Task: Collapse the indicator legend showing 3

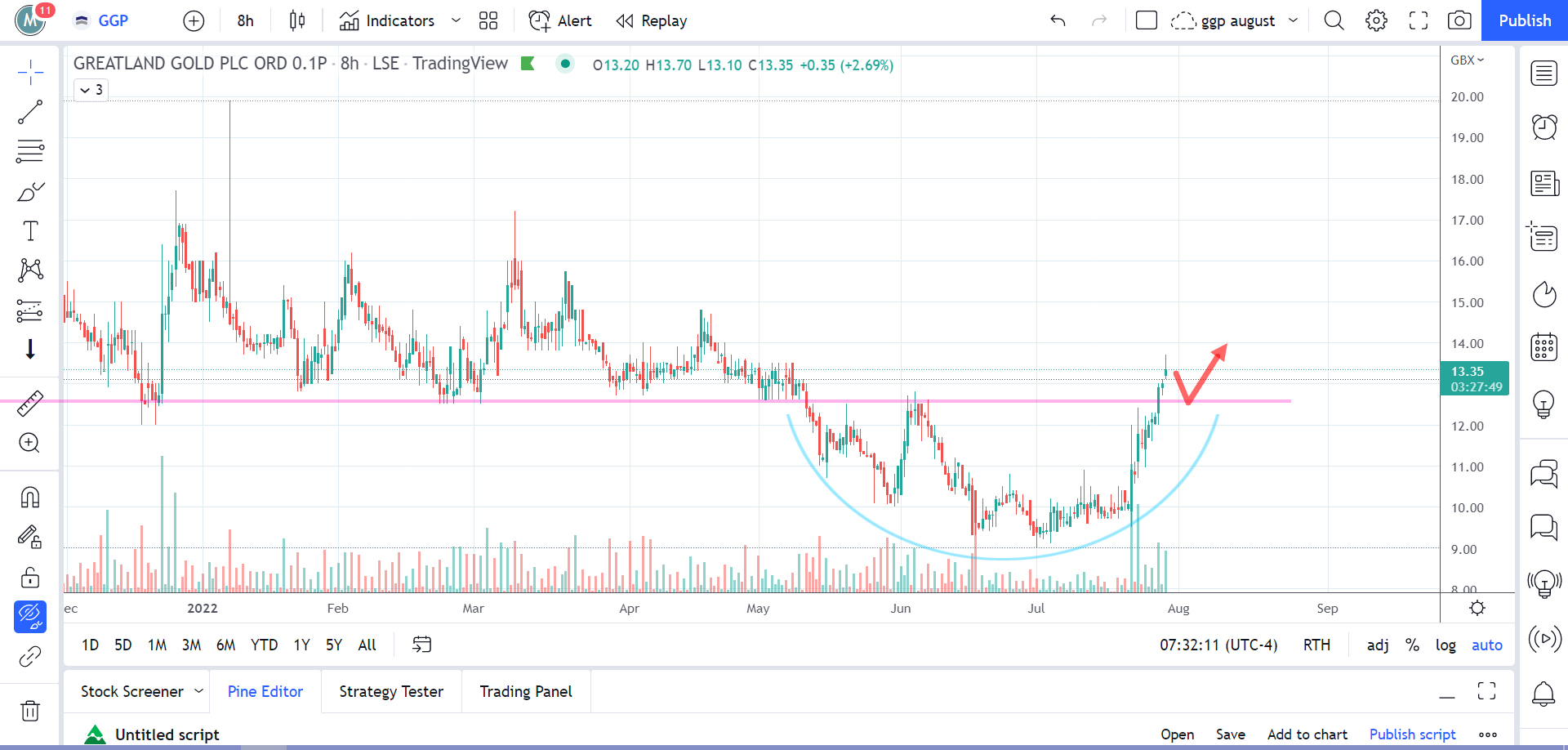Action: [91, 90]
